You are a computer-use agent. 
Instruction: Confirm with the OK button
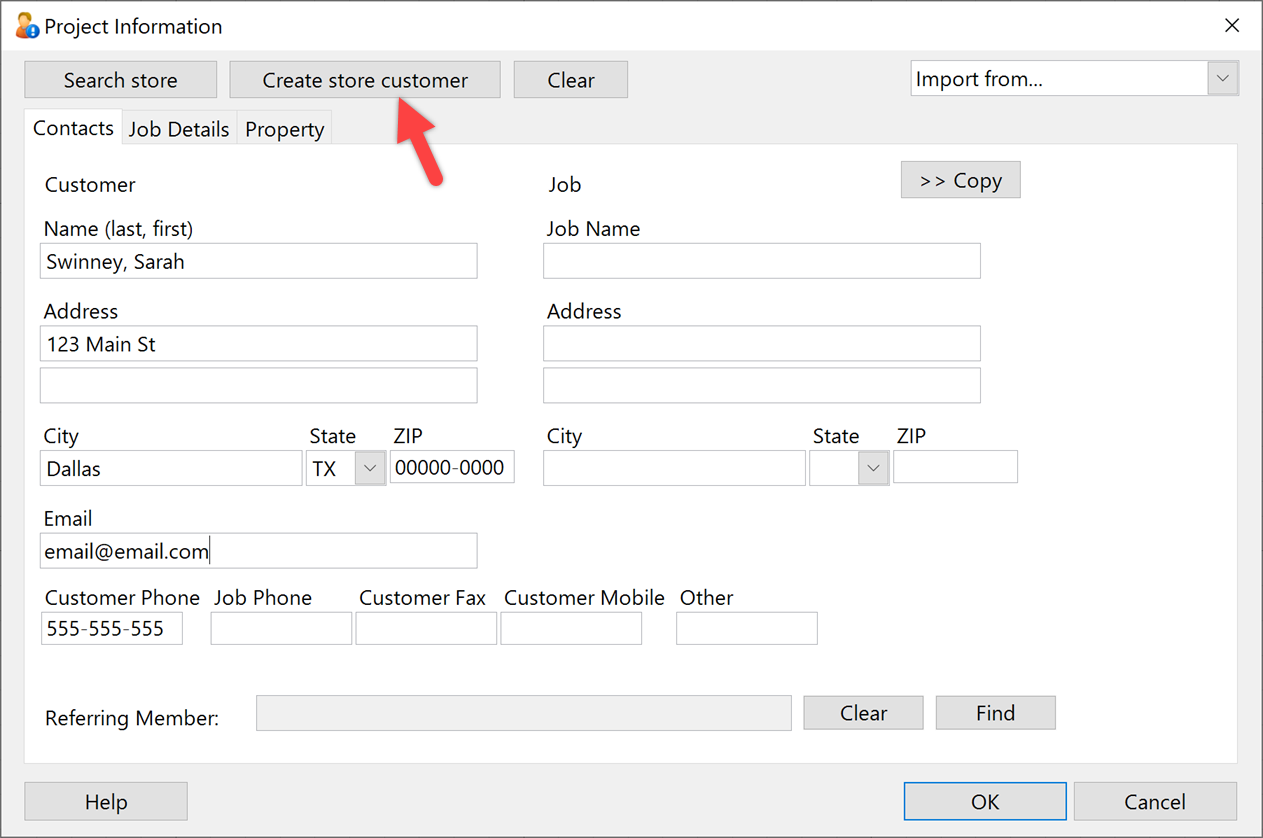click(x=985, y=801)
